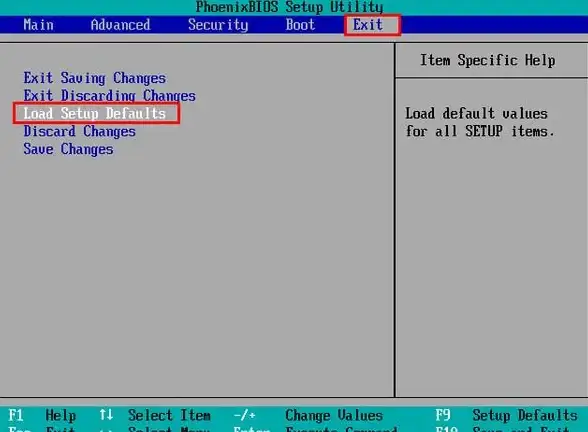Click the up/down arrows icon in footer
The height and width of the screenshot is (432, 588).
106,415
